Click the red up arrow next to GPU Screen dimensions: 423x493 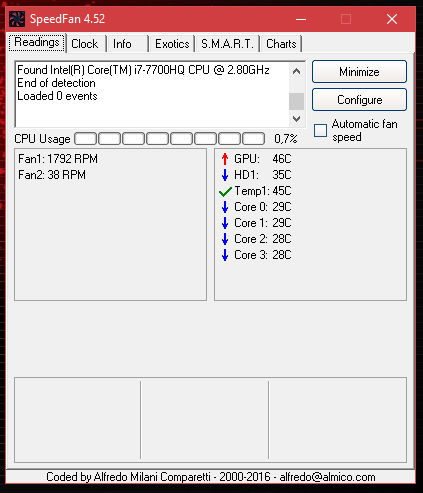(225, 159)
